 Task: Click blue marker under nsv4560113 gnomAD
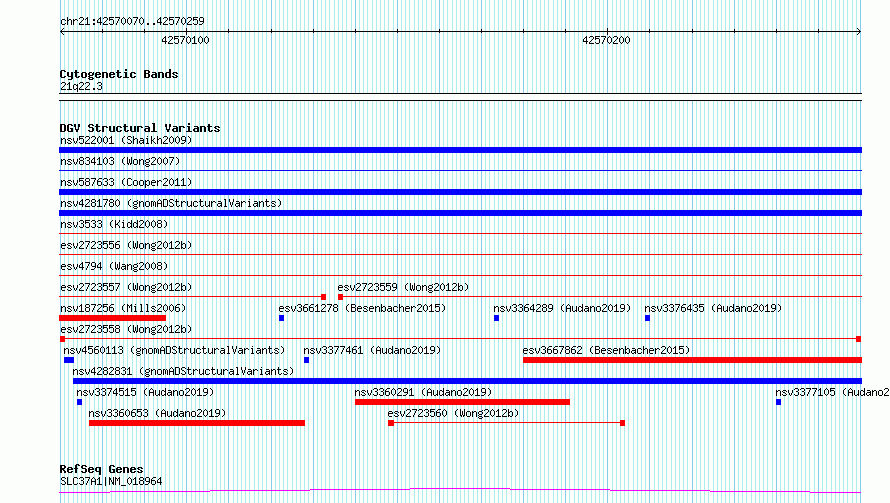coord(69,360)
